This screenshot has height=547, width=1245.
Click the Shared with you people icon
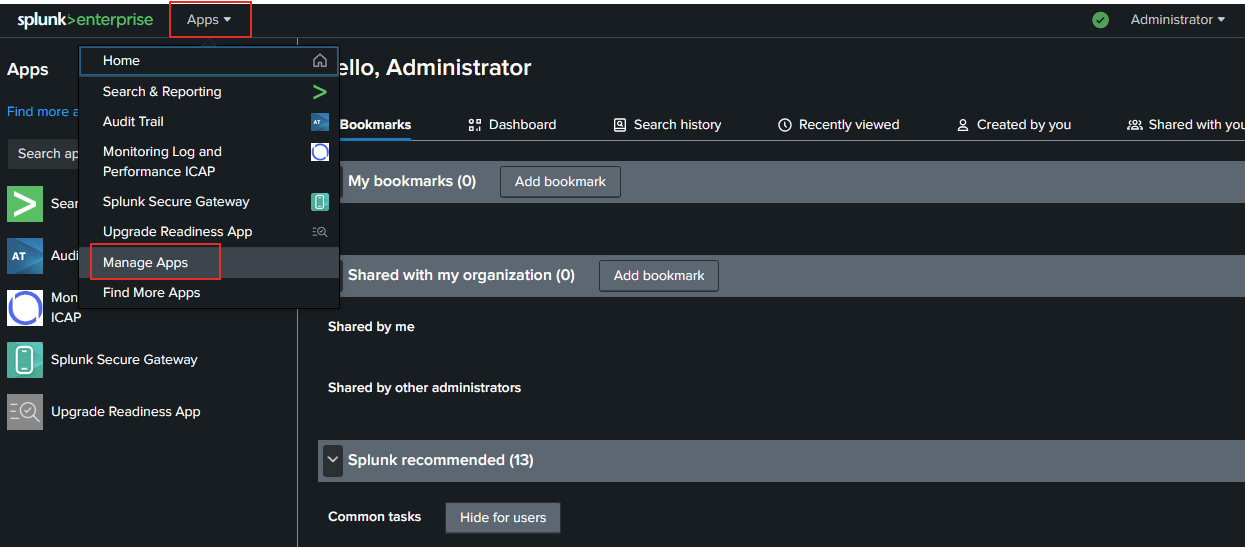1135,125
